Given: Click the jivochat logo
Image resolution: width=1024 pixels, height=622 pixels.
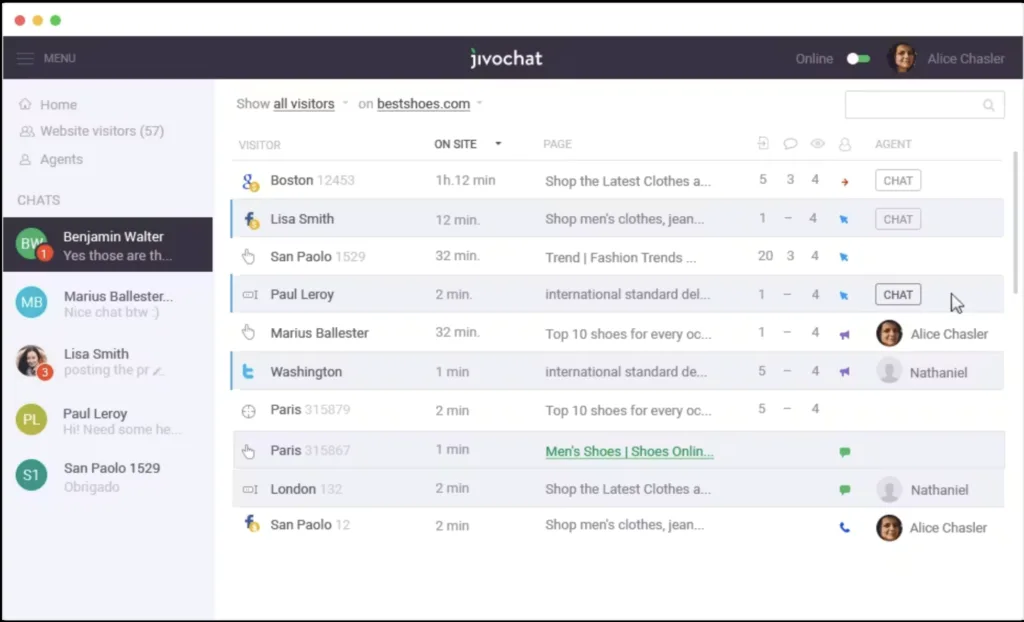Looking at the screenshot, I should (506, 58).
